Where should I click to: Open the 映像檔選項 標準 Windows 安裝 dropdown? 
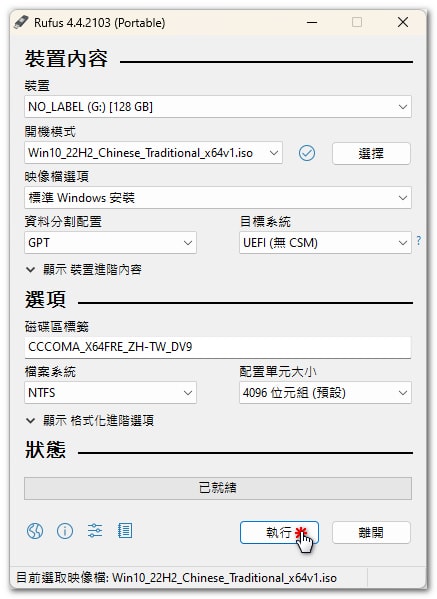[x=218, y=198]
